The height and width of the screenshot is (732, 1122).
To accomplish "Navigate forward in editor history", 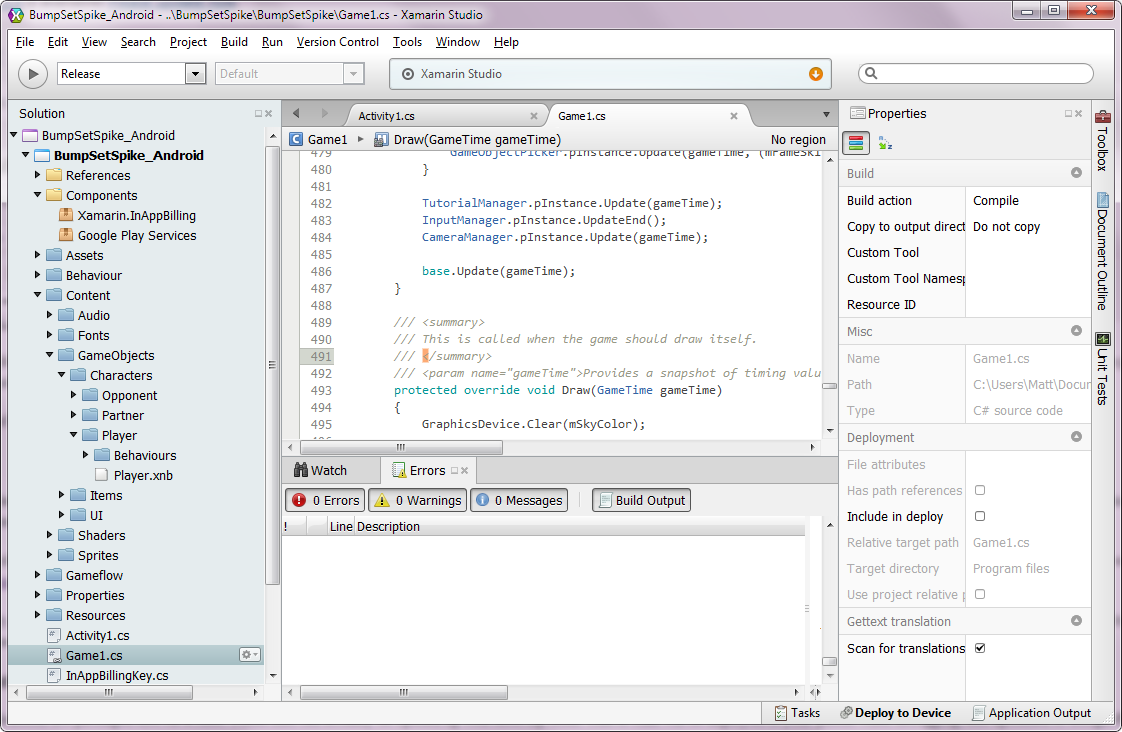I will [324, 114].
